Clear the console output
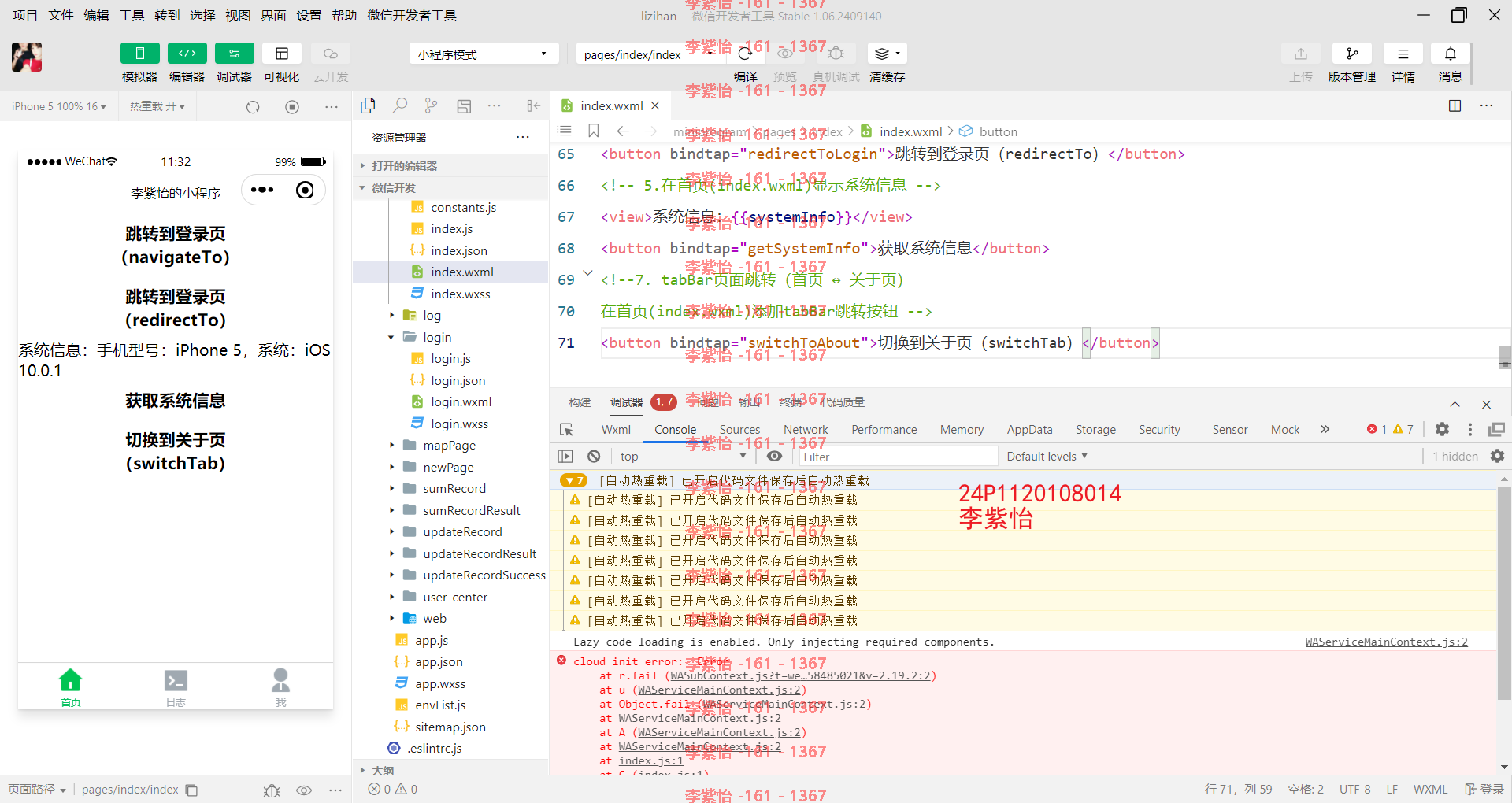Viewport: 1512px width, 803px height. pyautogui.click(x=594, y=456)
